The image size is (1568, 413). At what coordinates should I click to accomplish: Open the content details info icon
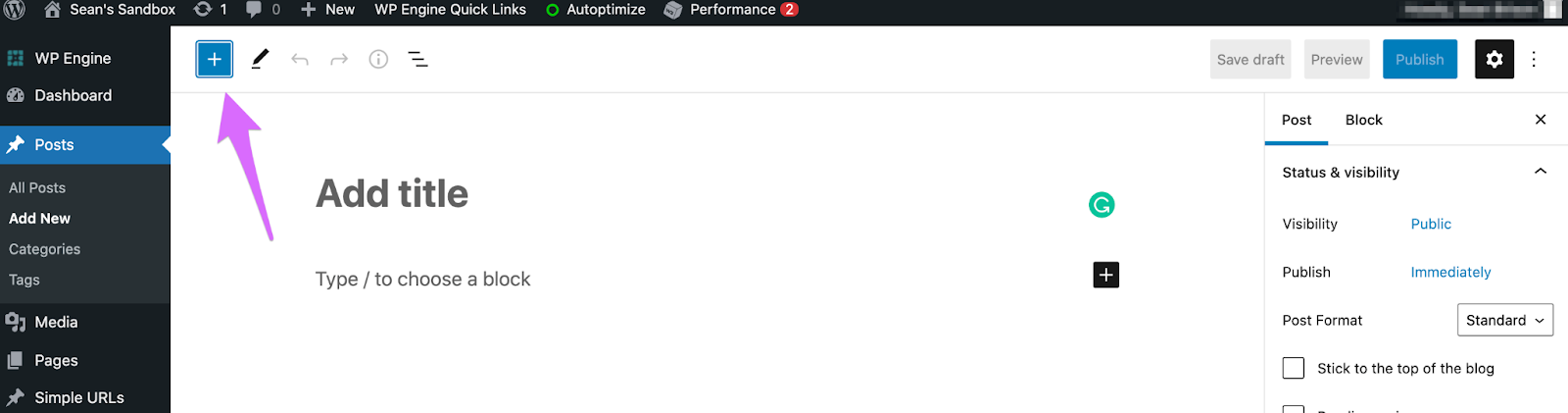coord(378,59)
